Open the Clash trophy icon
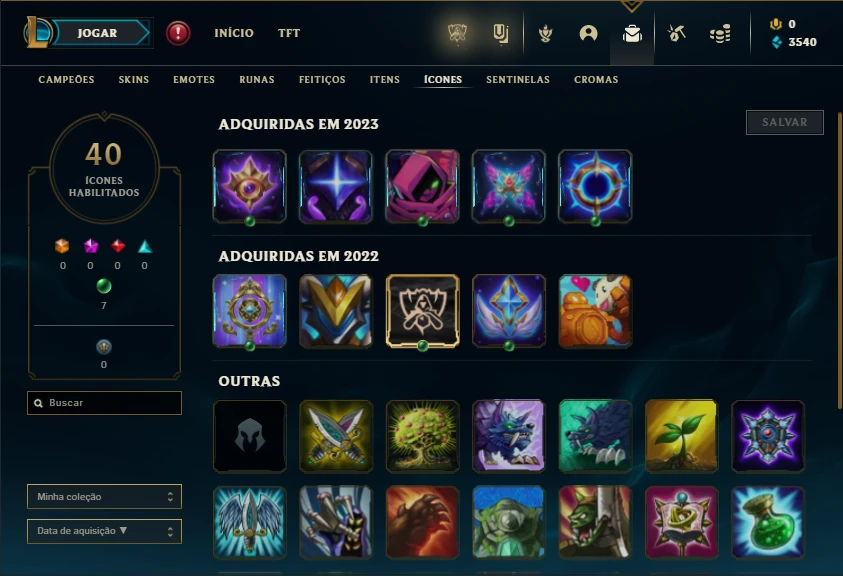Screen dimensions: 843x576 pyautogui.click(x=546, y=34)
